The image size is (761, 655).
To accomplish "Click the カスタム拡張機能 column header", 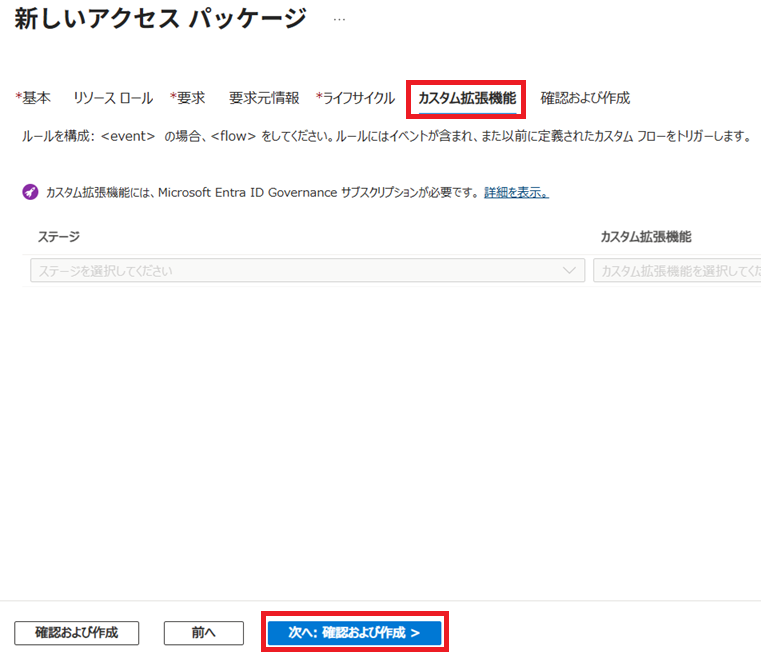I will pyautogui.click(x=645, y=237).
